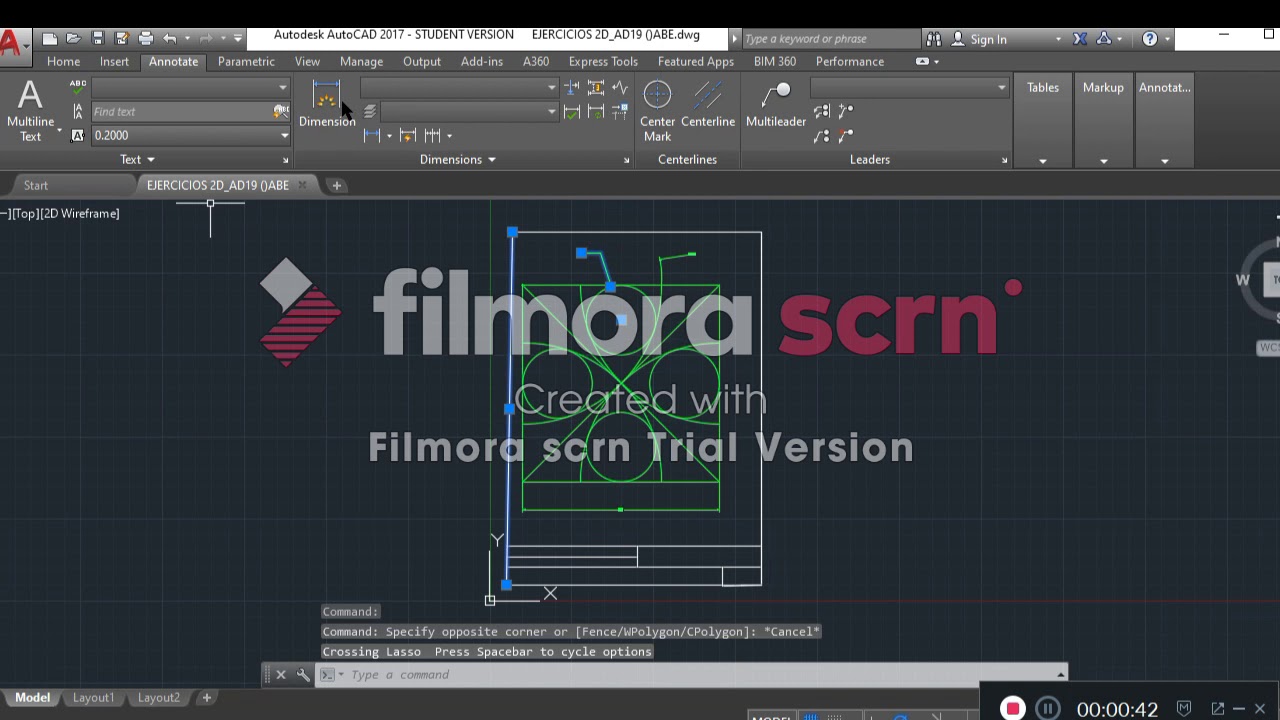Expand the Dimensions panel arrow

click(x=491, y=160)
